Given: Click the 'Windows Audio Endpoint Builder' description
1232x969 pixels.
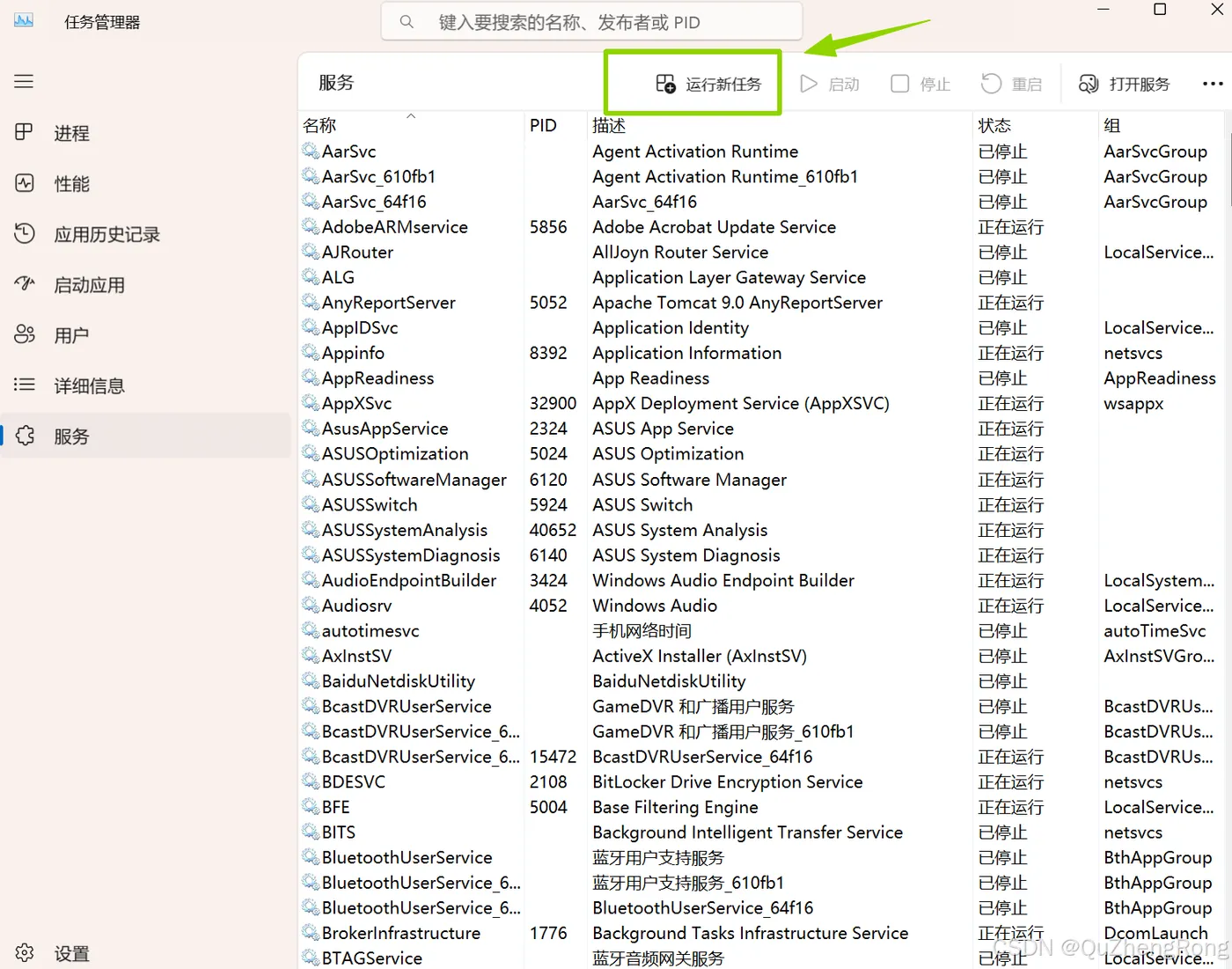Looking at the screenshot, I should [723, 581].
